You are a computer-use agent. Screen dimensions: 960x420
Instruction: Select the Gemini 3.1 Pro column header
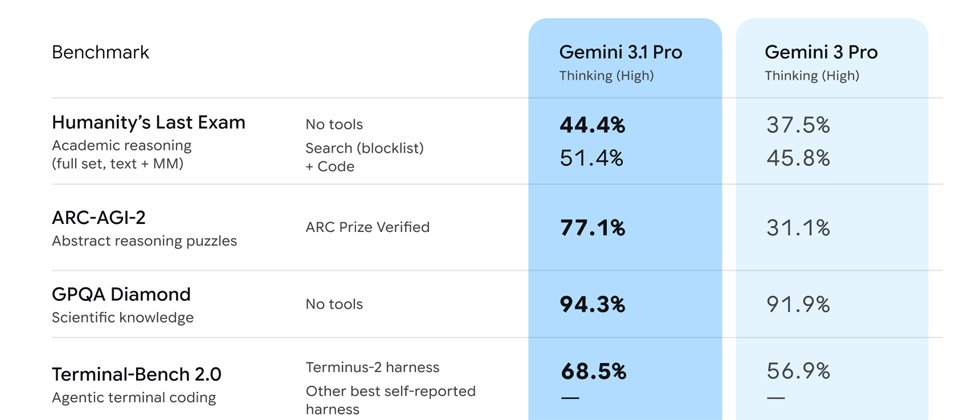pos(620,52)
